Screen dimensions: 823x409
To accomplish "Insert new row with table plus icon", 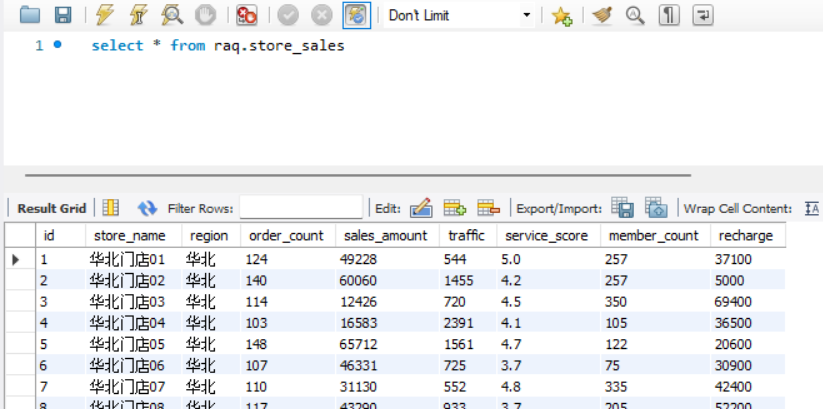I will pos(455,208).
